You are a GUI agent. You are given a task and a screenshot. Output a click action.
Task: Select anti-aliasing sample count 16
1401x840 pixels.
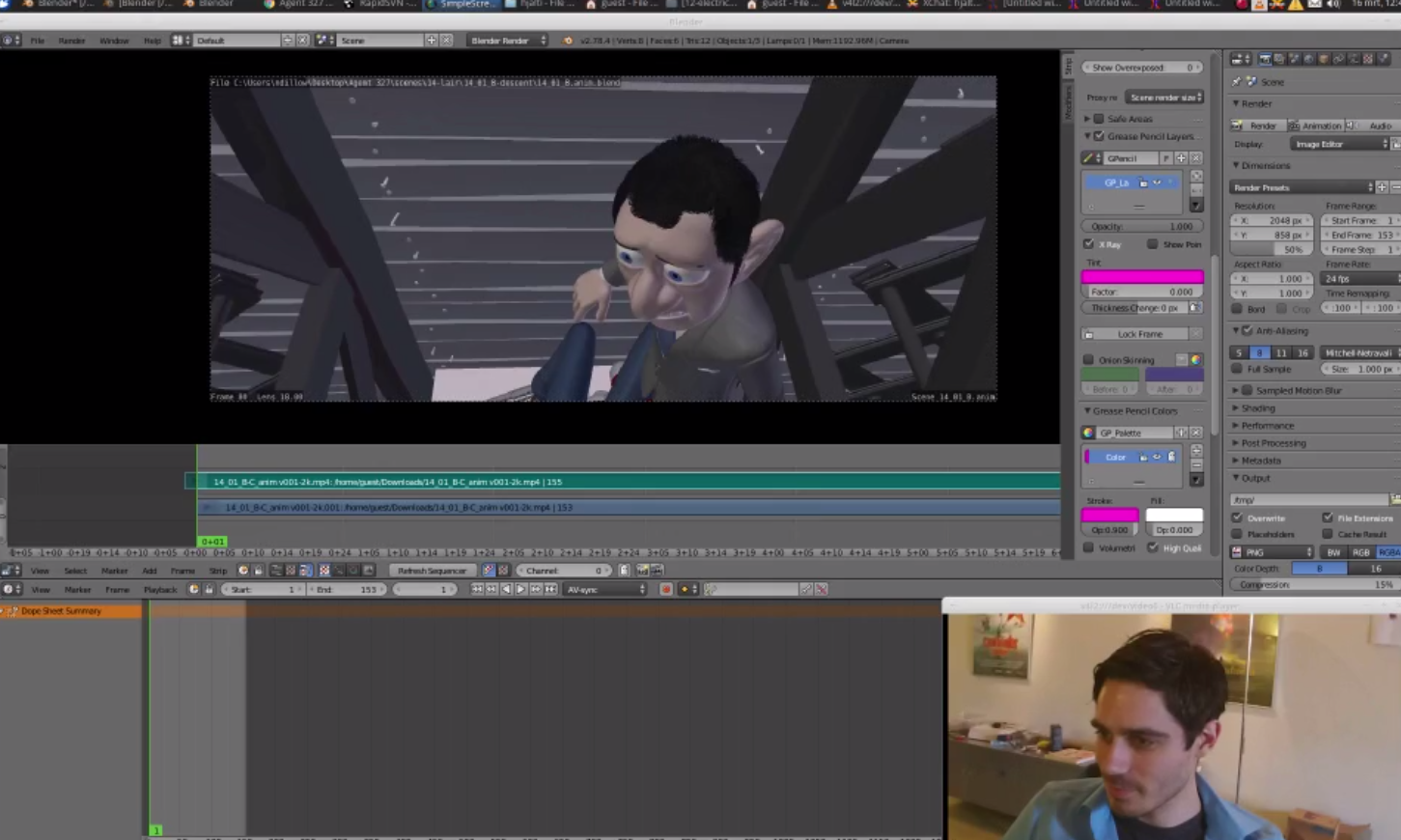[1302, 353]
